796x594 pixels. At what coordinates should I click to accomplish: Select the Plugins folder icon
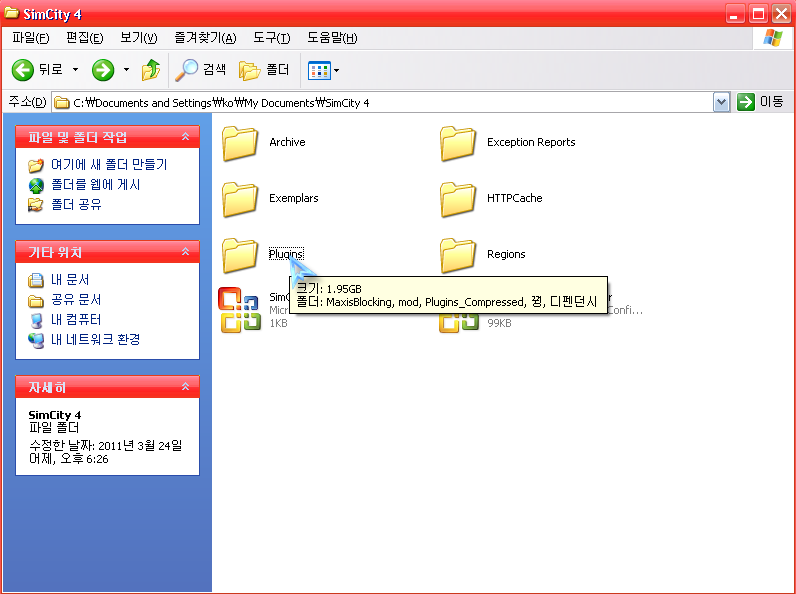click(240, 255)
